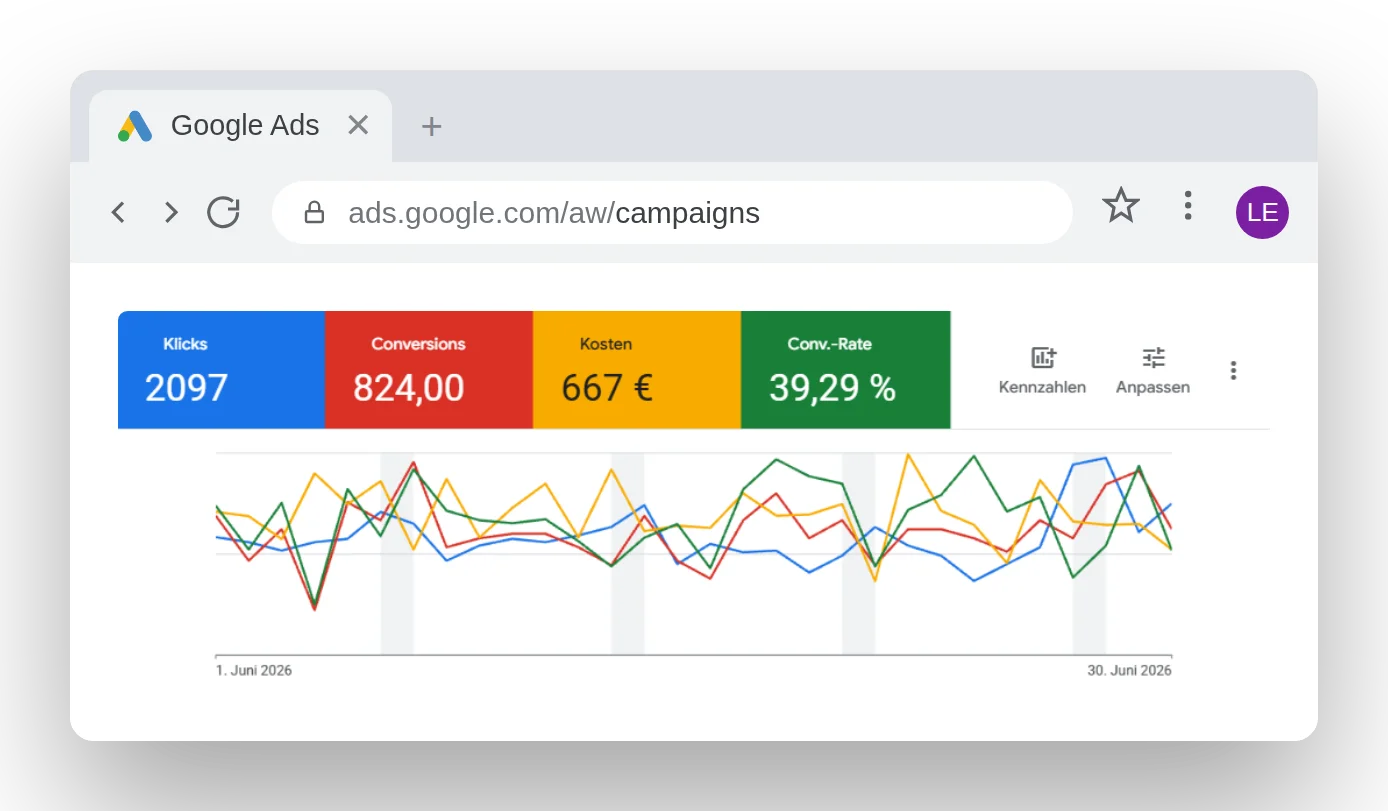The width and height of the screenshot is (1388, 811).
Task: Click the 39,29 % conversion rate value
Action: tap(832, 388)
